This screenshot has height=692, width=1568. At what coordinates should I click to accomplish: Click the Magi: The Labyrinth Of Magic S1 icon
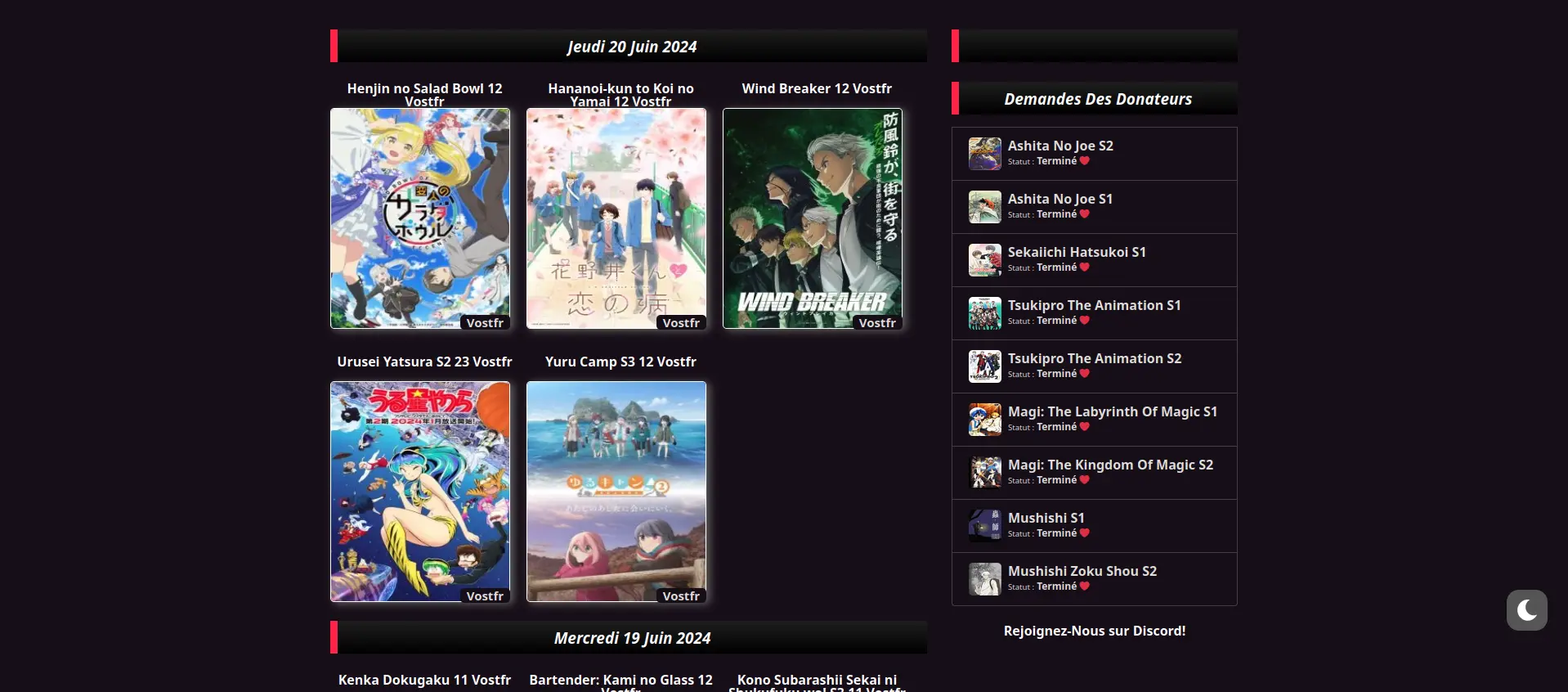click(x=984, y=420)
